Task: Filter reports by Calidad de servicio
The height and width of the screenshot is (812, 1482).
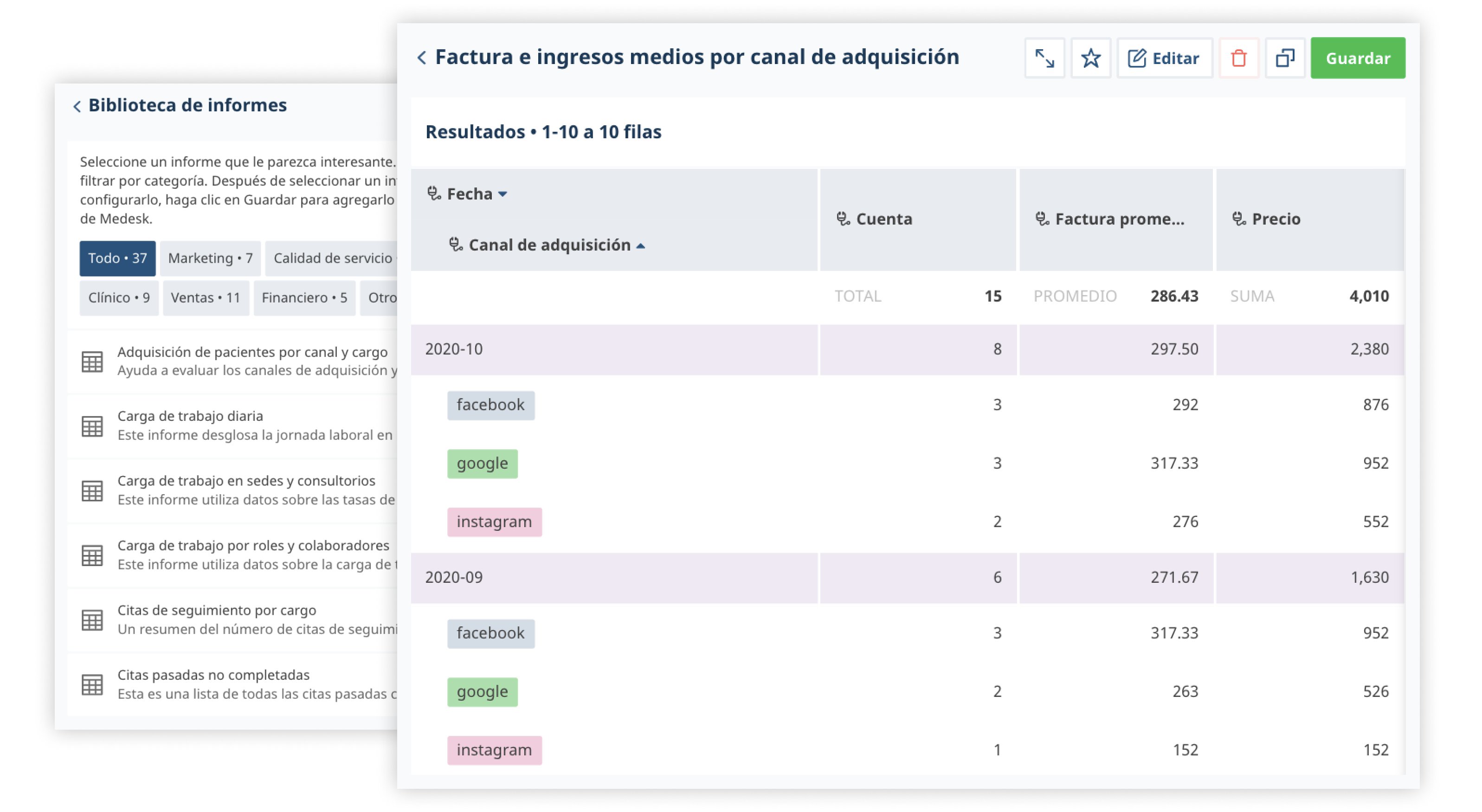Action: 332,258
